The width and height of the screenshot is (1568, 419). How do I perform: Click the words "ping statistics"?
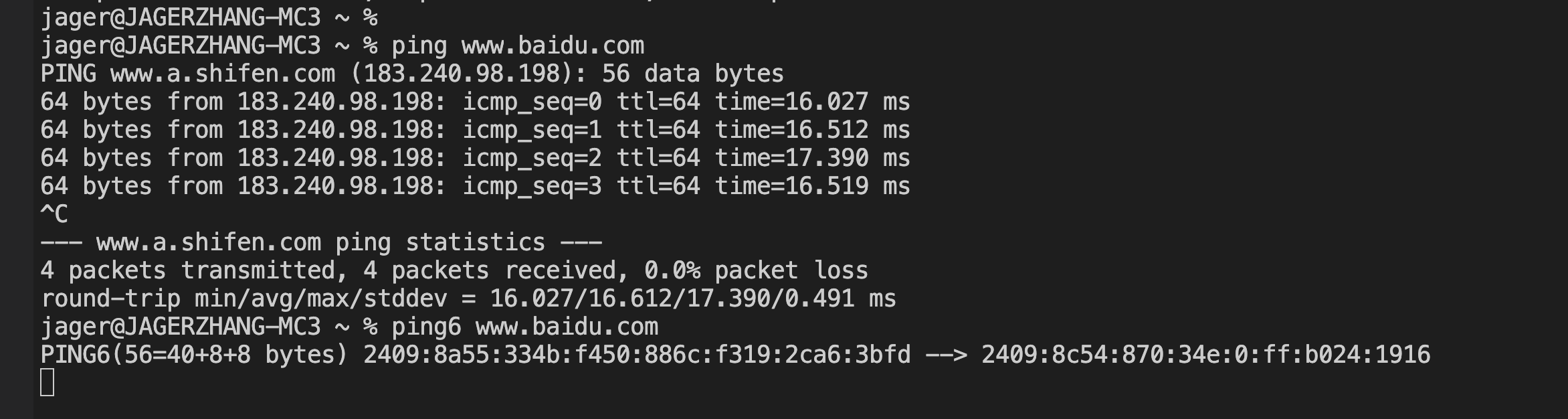[440, 242]
